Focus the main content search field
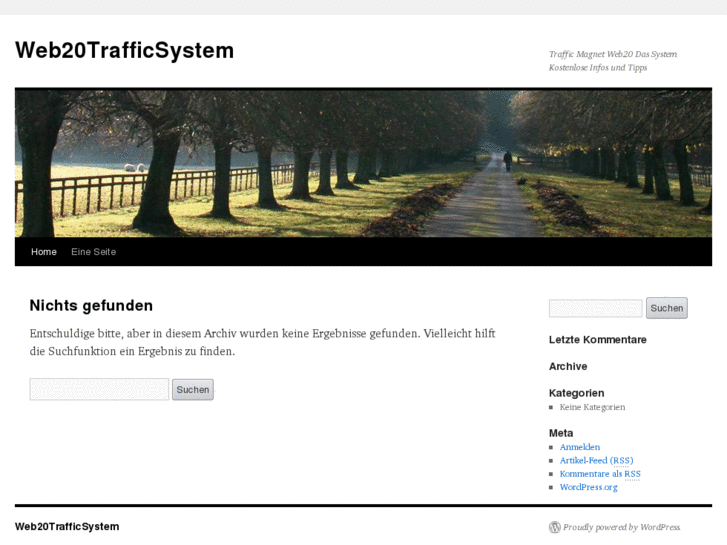This screenshot has height=545, width=727. coord(99,389)
